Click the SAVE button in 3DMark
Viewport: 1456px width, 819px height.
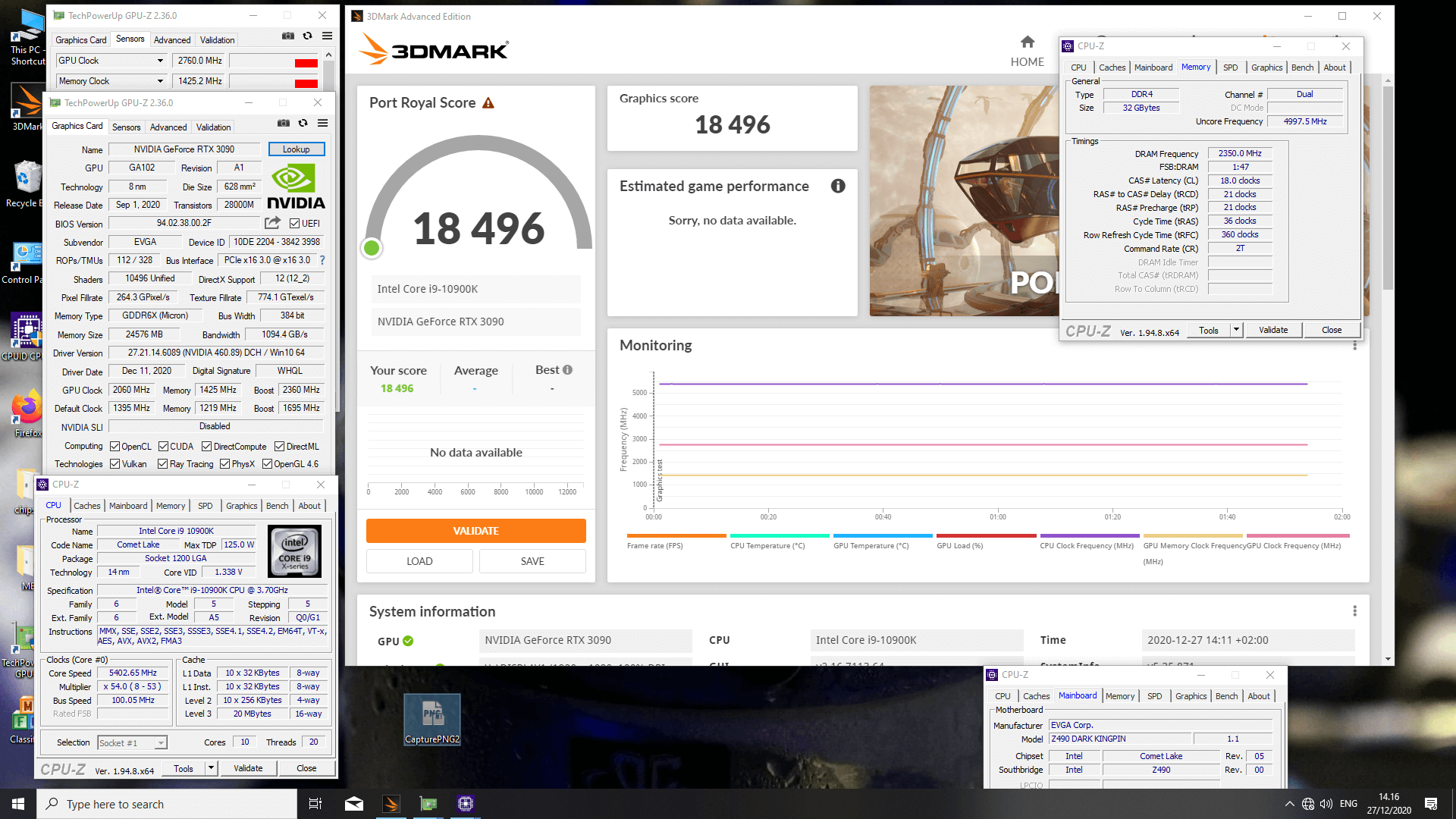coord(532,561)
